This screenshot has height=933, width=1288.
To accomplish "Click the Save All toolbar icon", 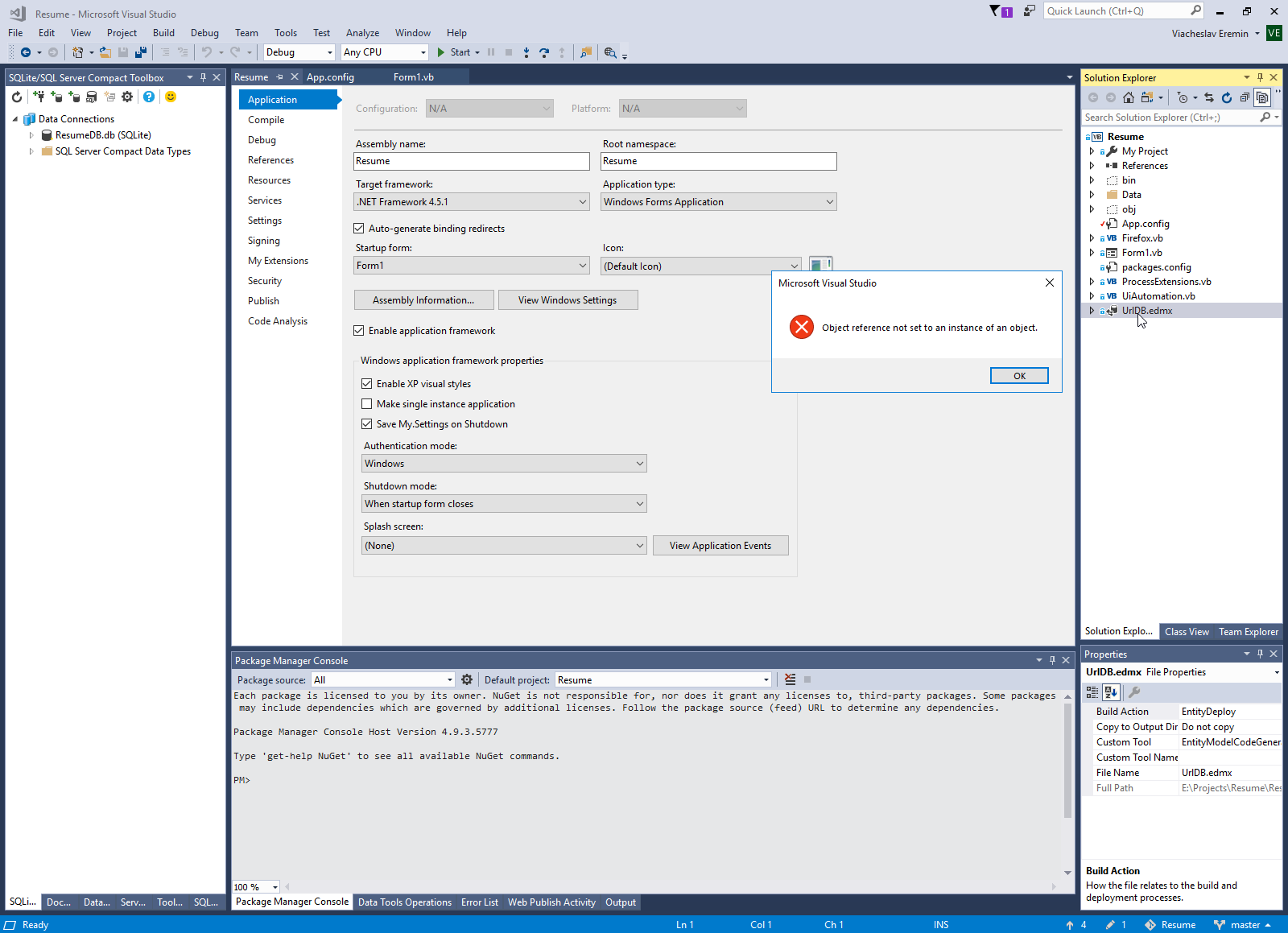I will (141, 52).
